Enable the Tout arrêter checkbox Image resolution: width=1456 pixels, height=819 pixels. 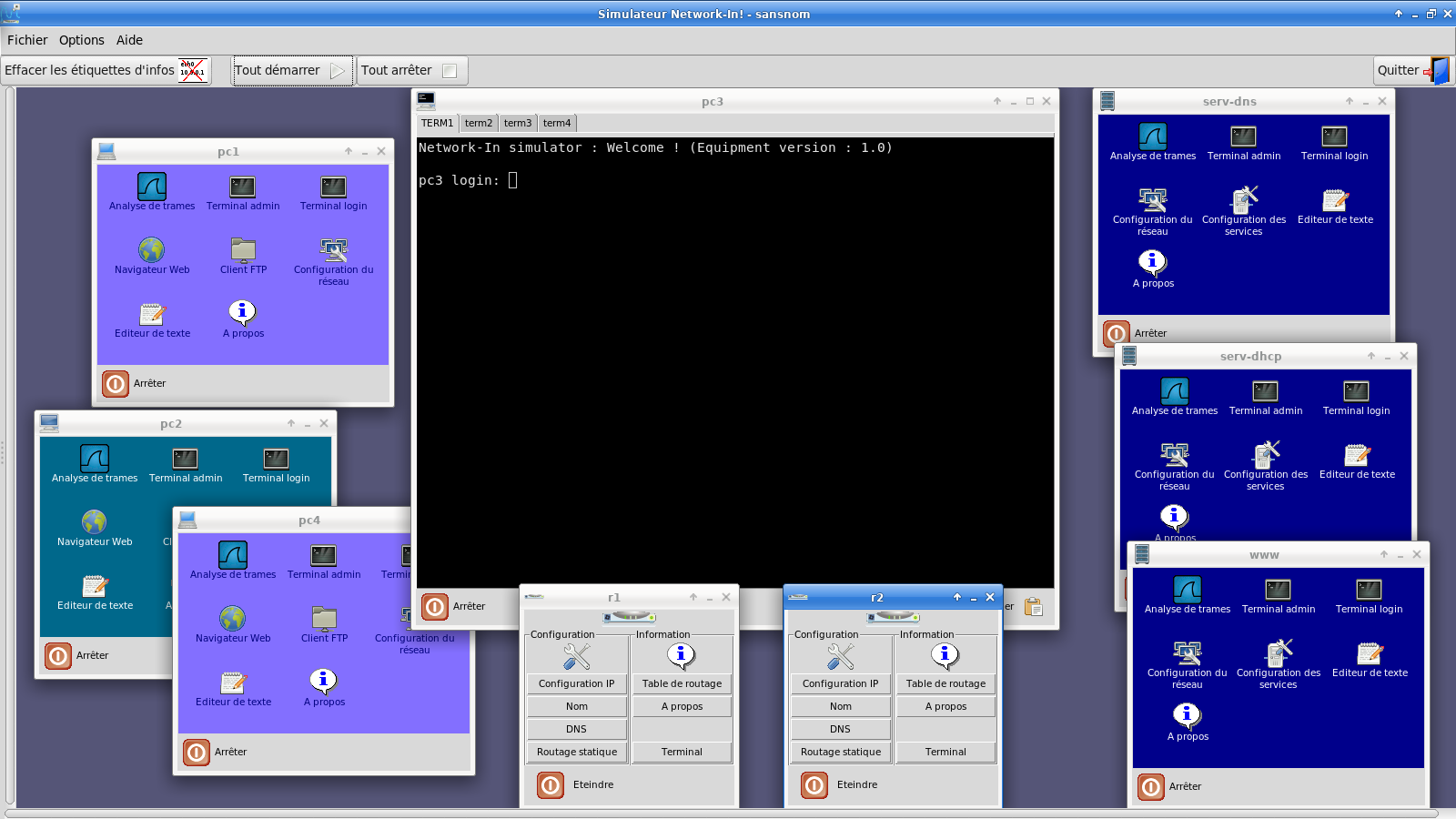(x=448, y=69)
